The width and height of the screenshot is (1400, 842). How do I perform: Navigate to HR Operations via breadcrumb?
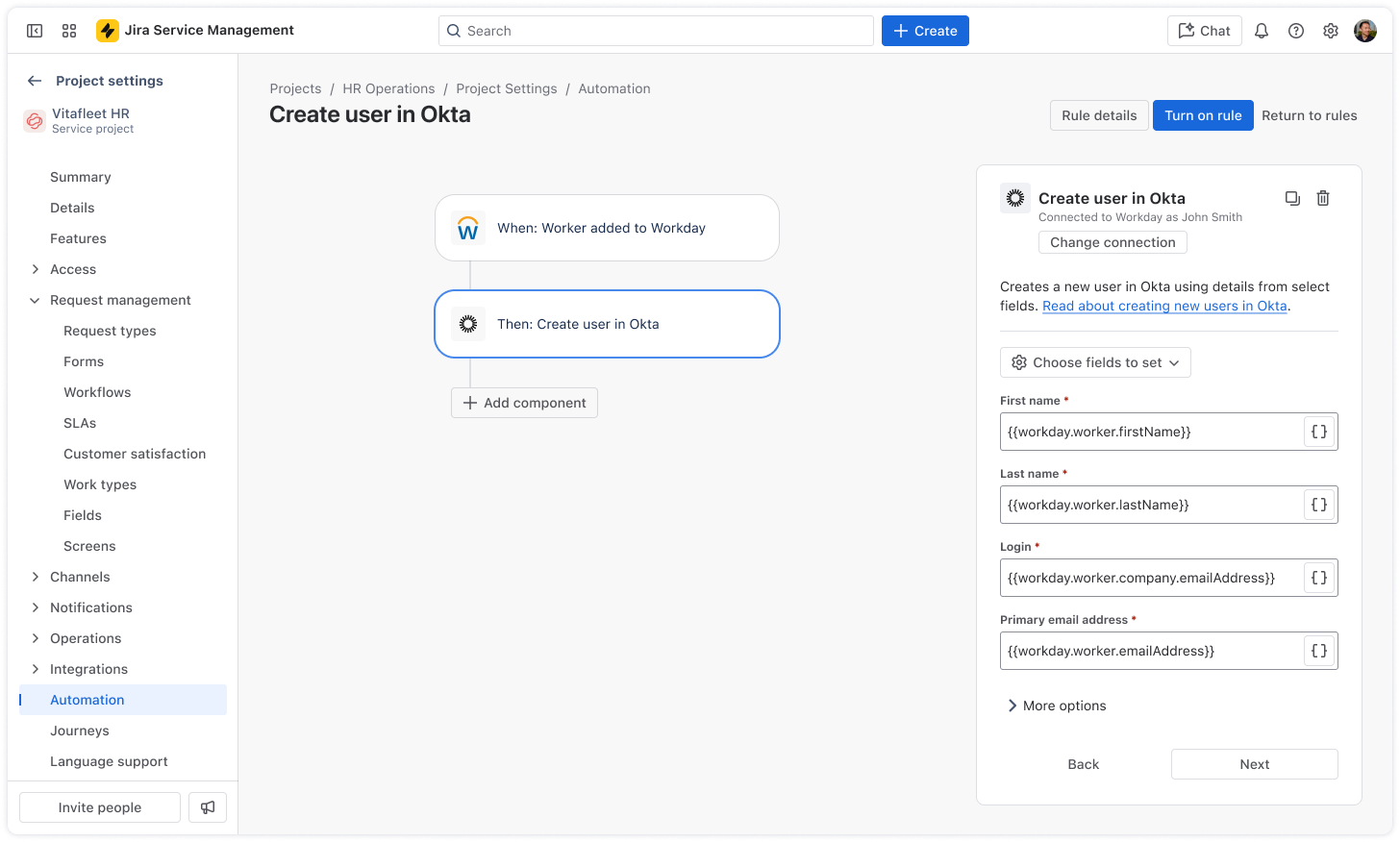click(x=388, y=88)
